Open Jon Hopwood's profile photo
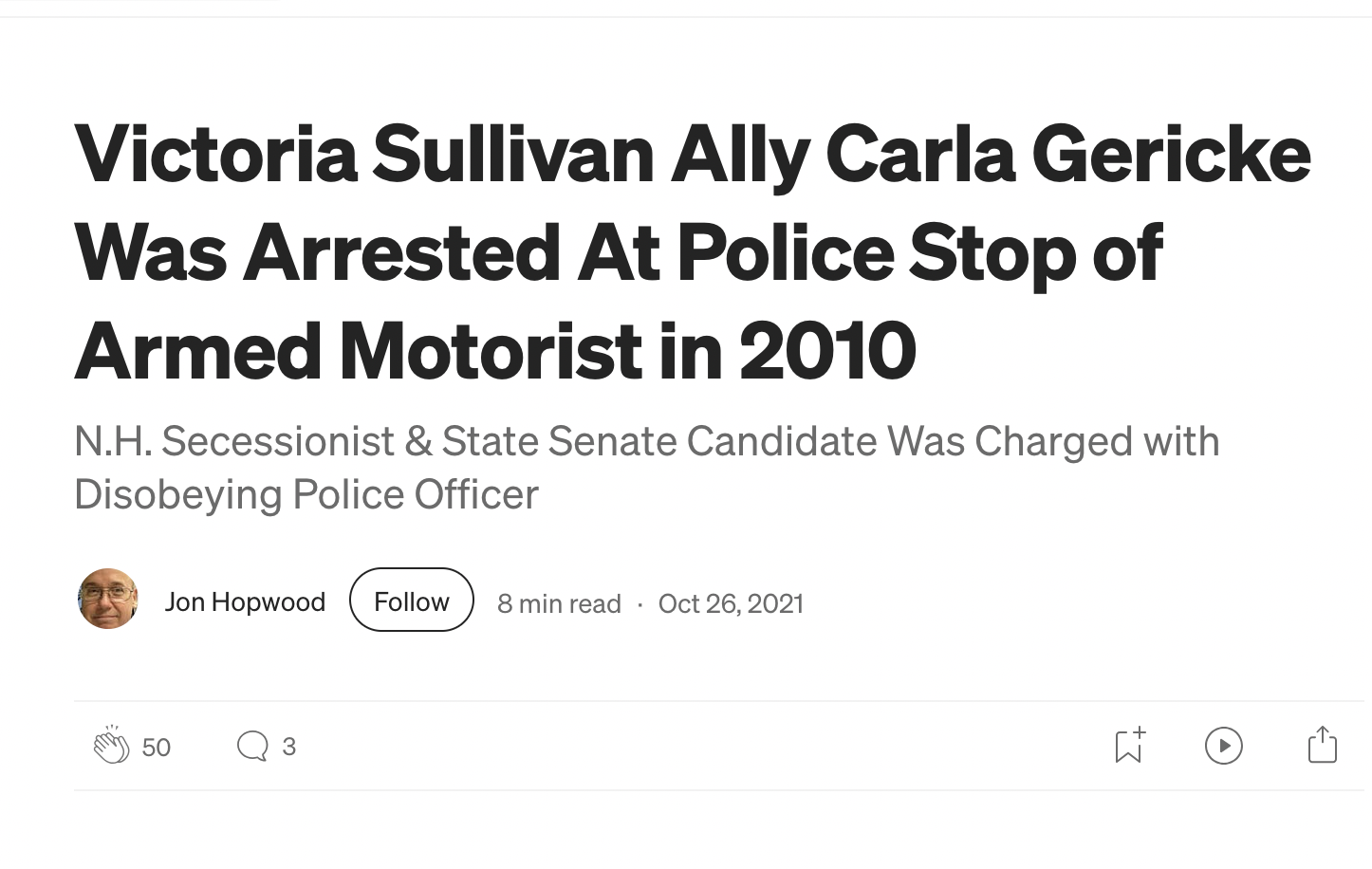The height and width of the screenshot is (869, 1372). 108,600
